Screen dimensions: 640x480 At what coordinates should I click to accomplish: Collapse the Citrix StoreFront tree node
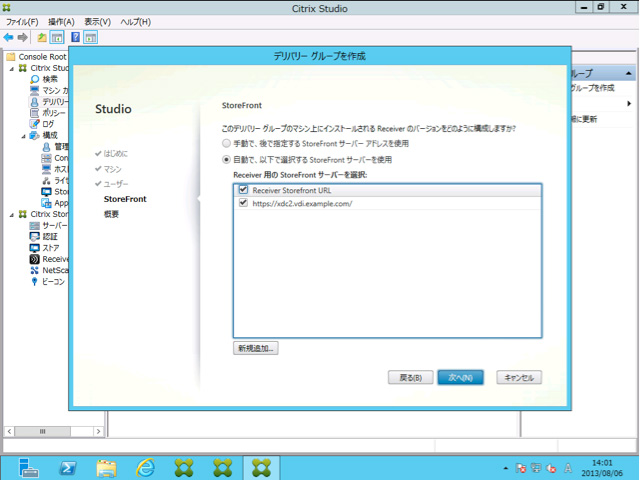tap(12, 215)
